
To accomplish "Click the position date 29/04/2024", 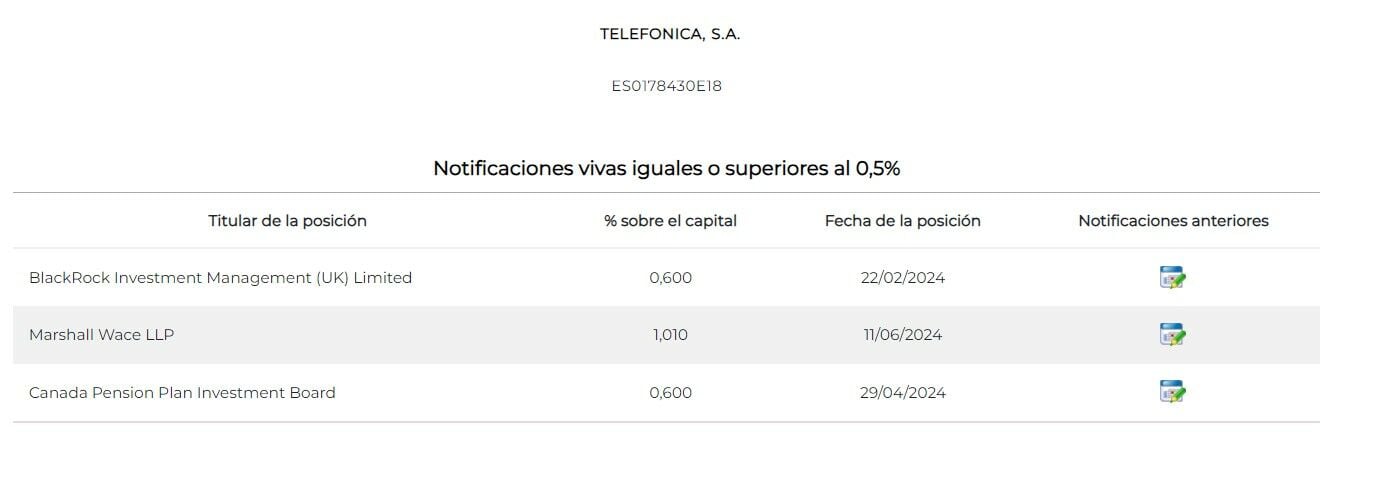I will coord(902,393).
